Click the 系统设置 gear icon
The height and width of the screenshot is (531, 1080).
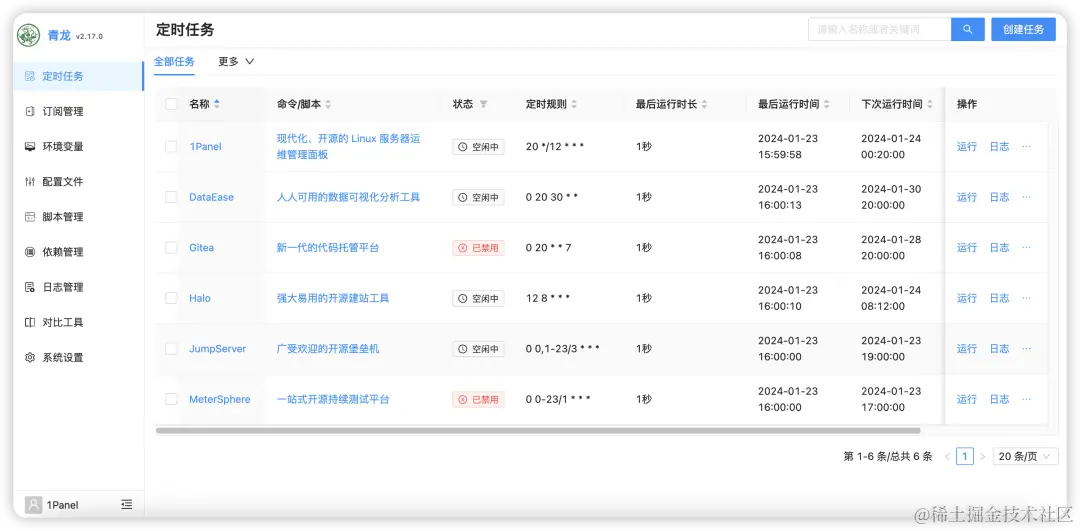coord(30,357)
